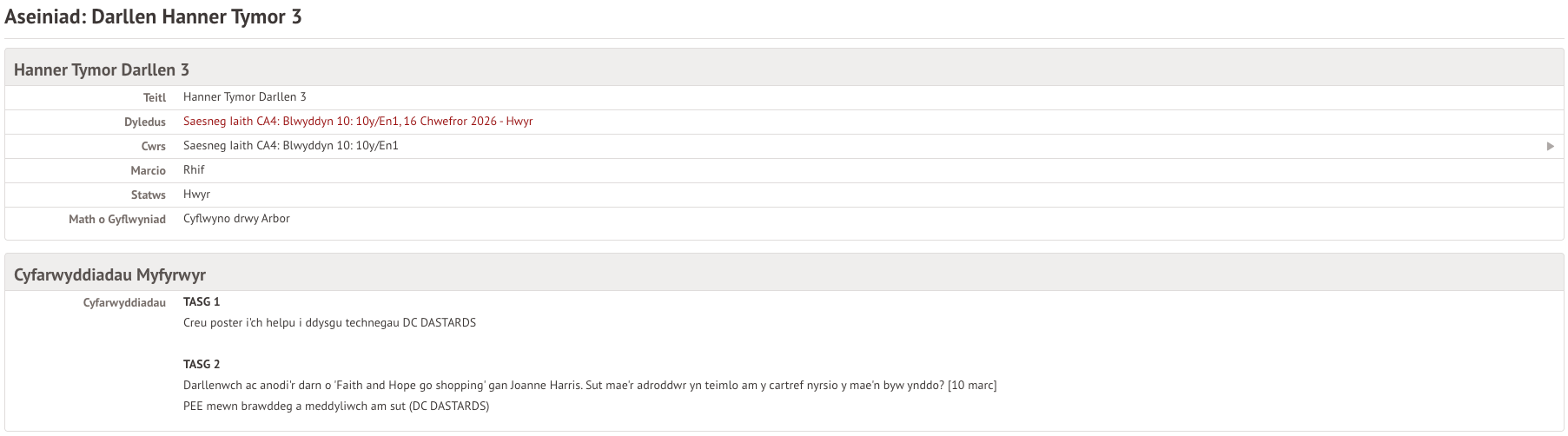Select the 'Hanner Tymor Darllen 3' section header
The height and width of the screenshot is (436, 1568).
click(102, 70)
